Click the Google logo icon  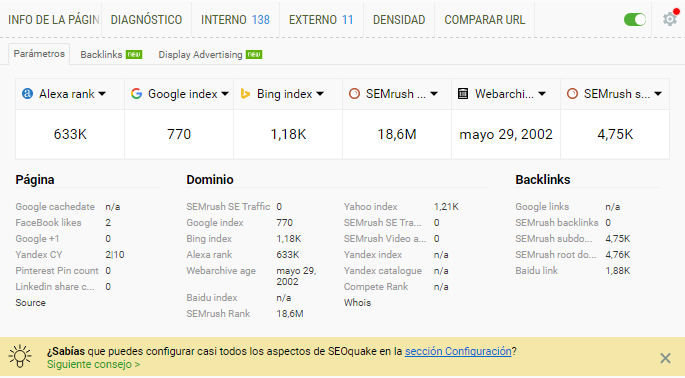[x=136, y=94]
